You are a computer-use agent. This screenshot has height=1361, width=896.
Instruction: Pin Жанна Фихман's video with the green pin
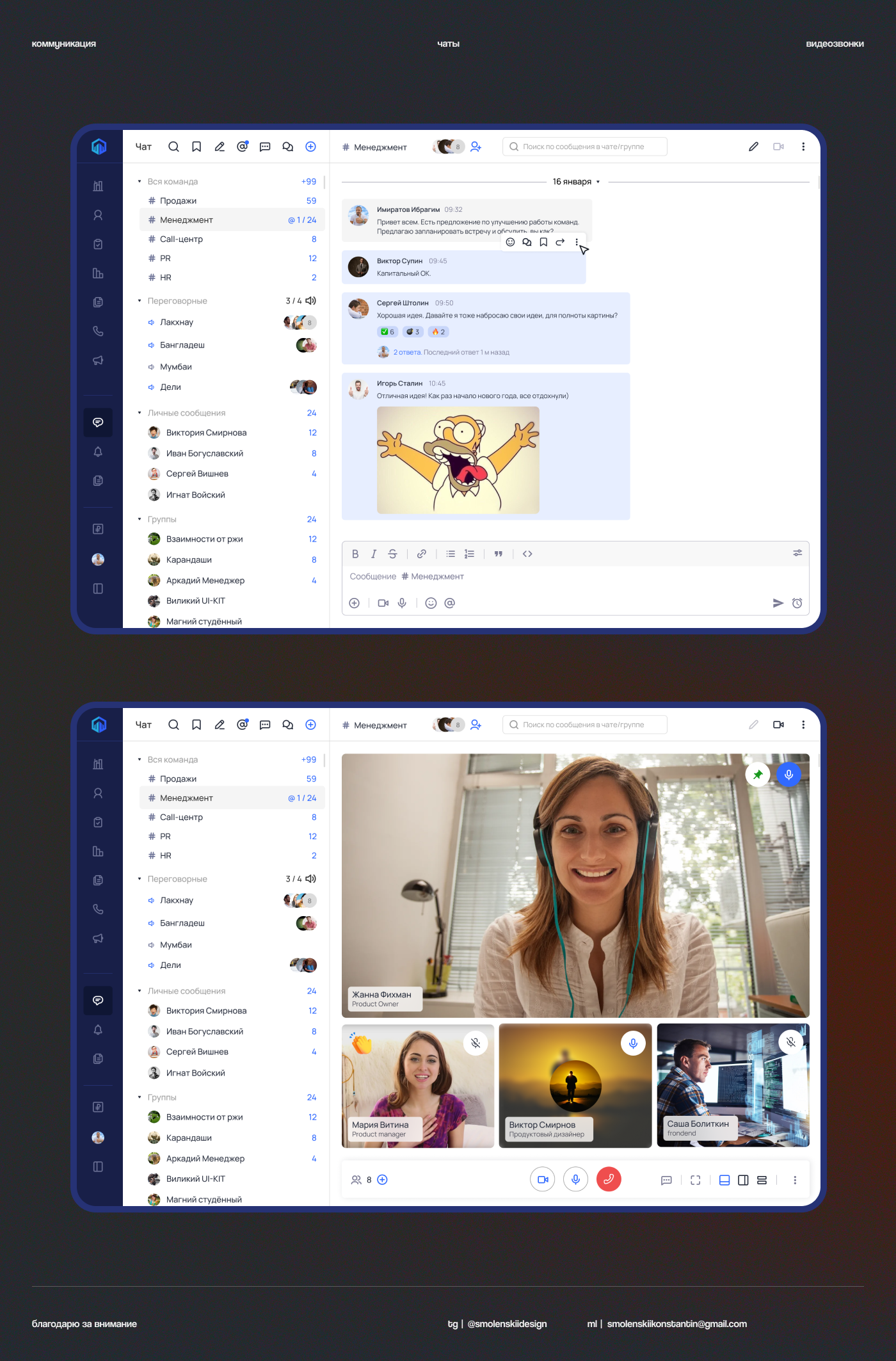[x=758, y=775]
